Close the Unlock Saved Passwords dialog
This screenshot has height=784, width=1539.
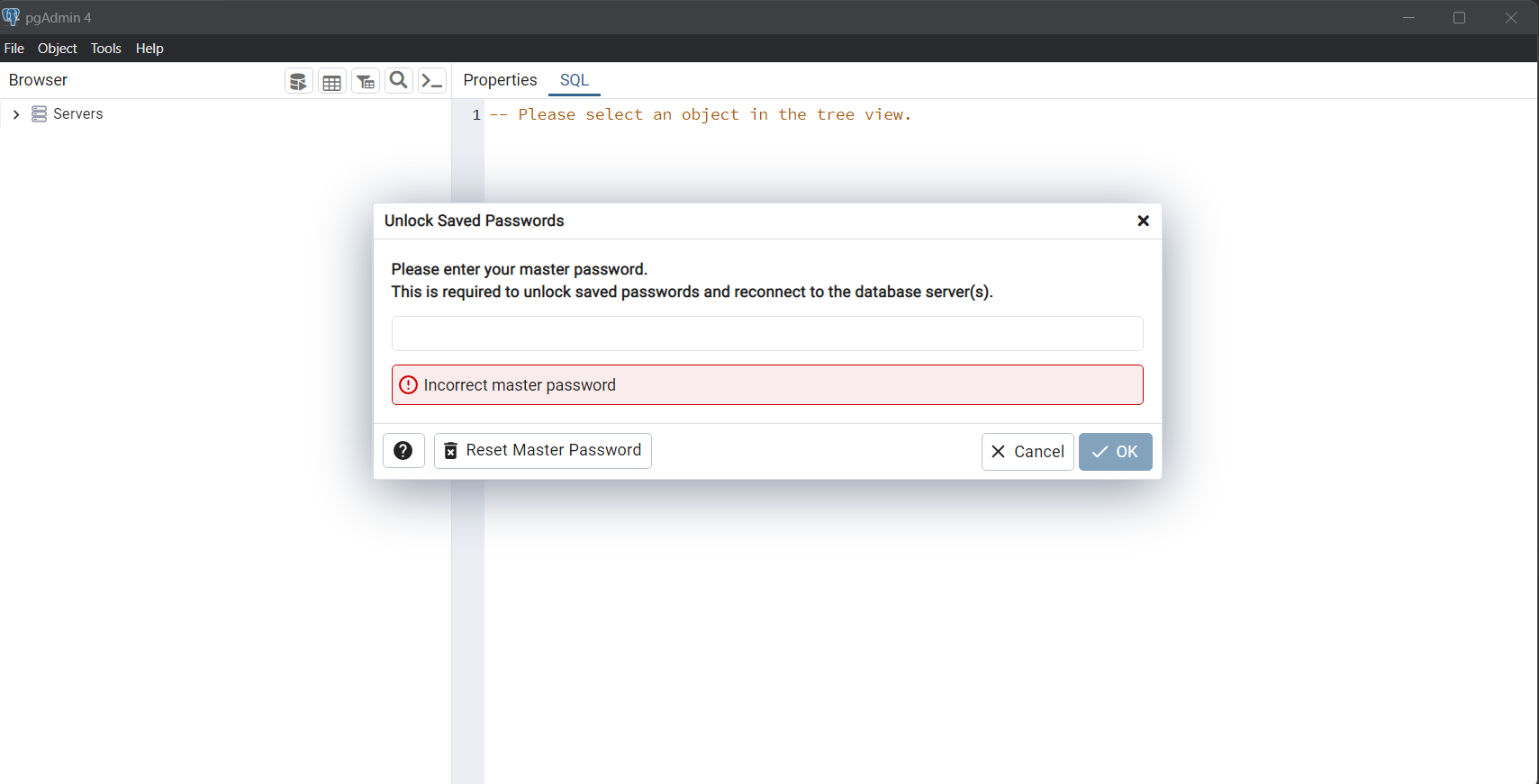pos(1143,221)
